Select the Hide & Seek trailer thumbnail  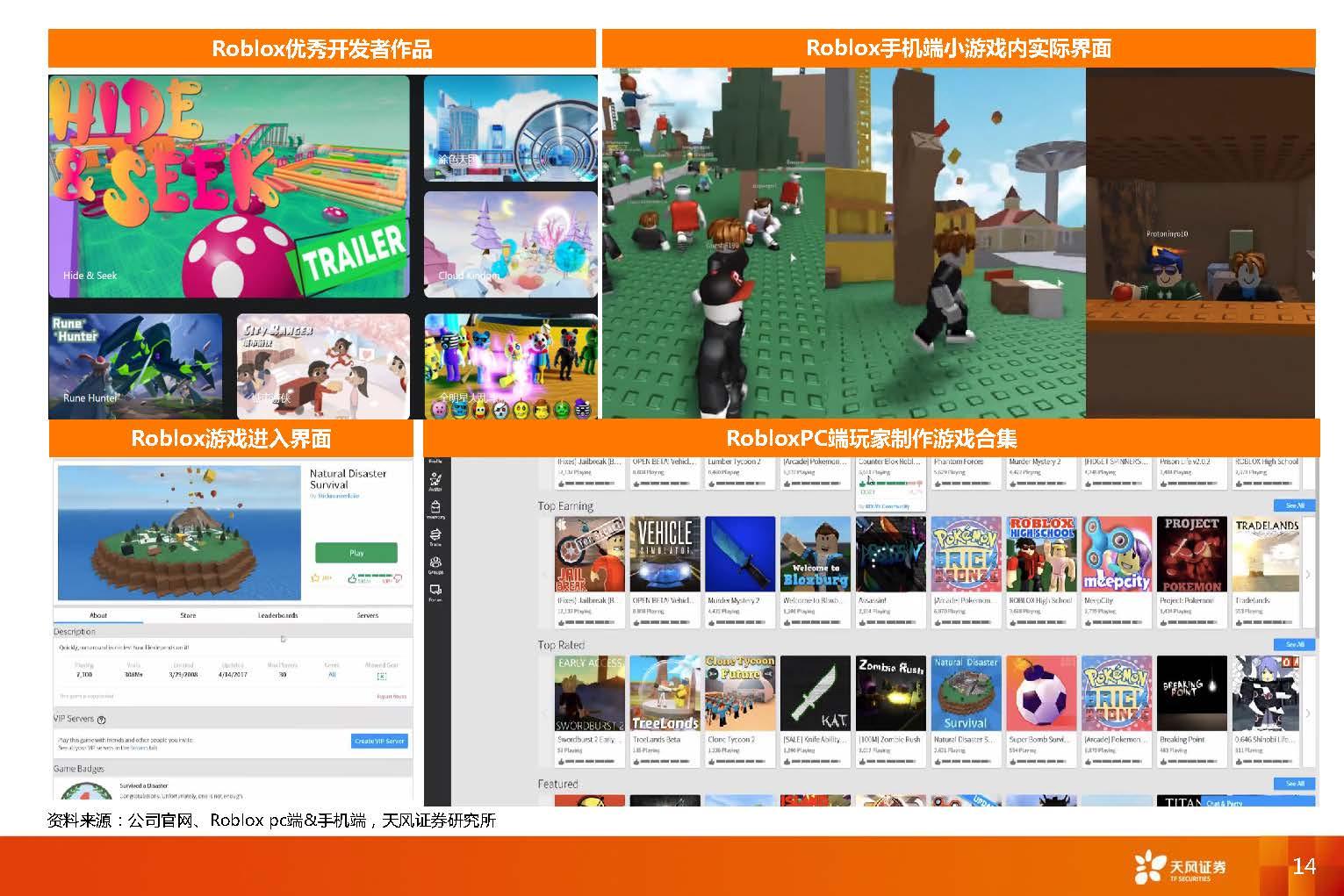coord(229,186)
